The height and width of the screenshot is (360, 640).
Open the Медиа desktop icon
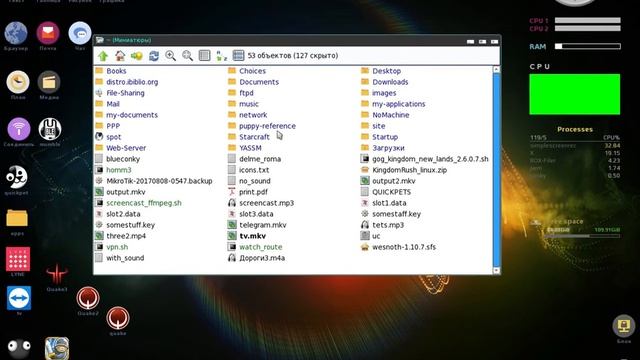[x=49, y=82]
